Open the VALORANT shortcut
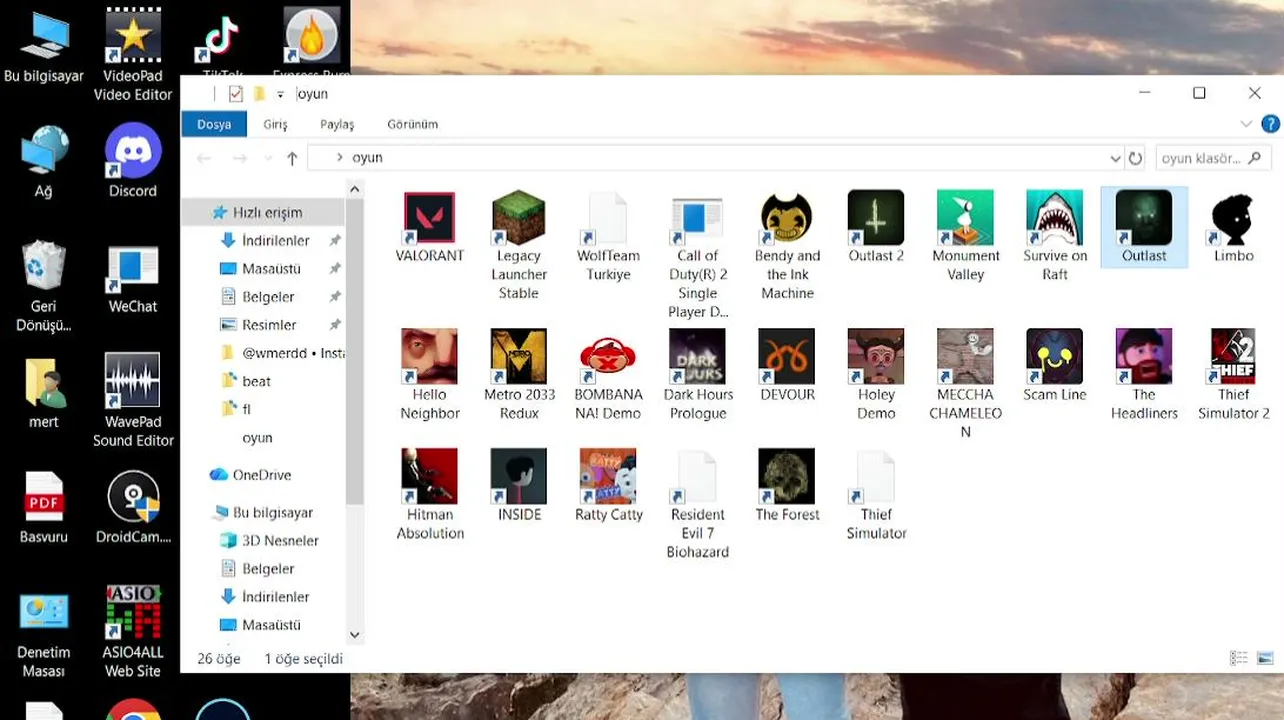Image resolution: width=1284 pixels, height=720 pixels. point(430,228)
